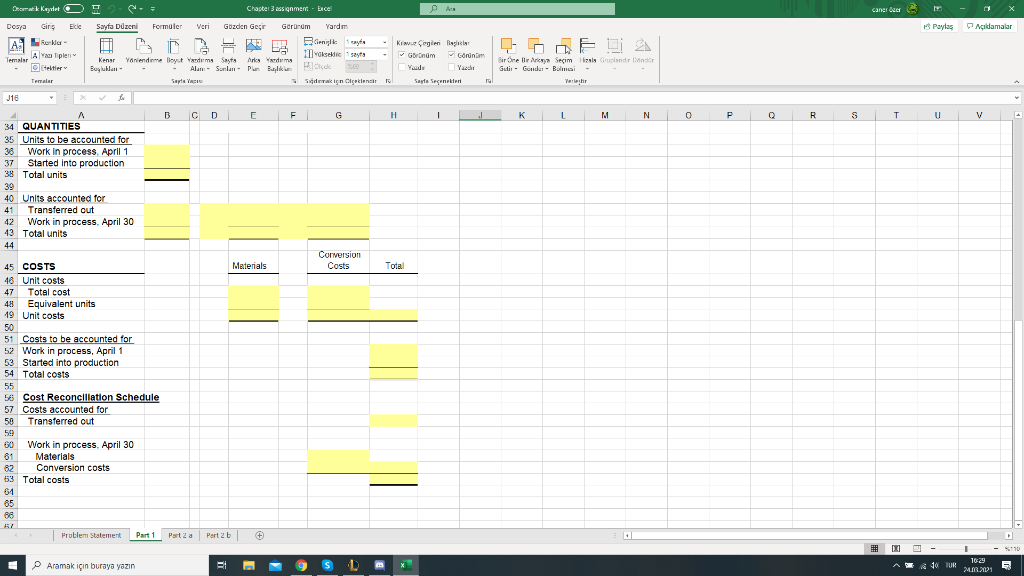Toggle the Otomatik Kaydet autosave switch
The width and height of the screenshot is (1024, 576).
pos(73,8)
